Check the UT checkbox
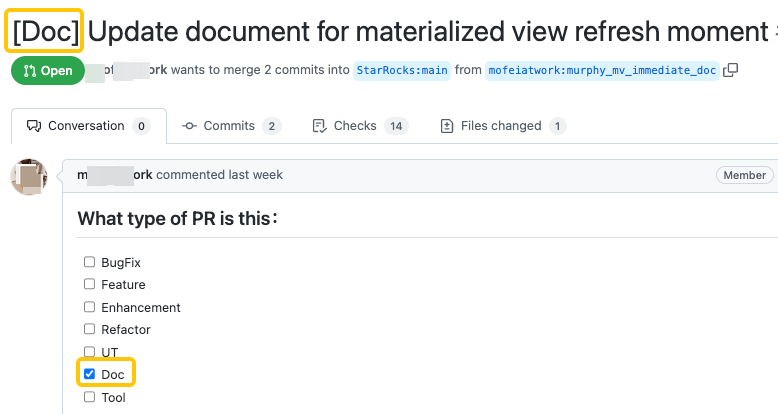 90,352
